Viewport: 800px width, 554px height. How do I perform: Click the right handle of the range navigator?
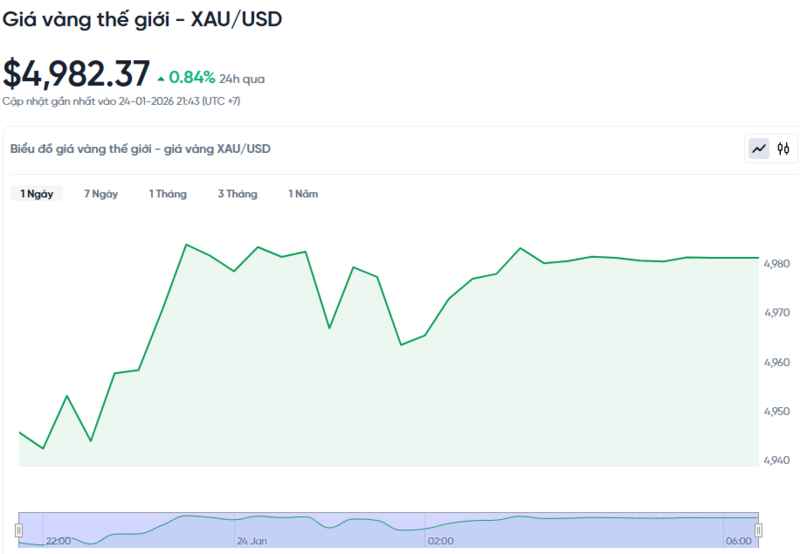758,529
